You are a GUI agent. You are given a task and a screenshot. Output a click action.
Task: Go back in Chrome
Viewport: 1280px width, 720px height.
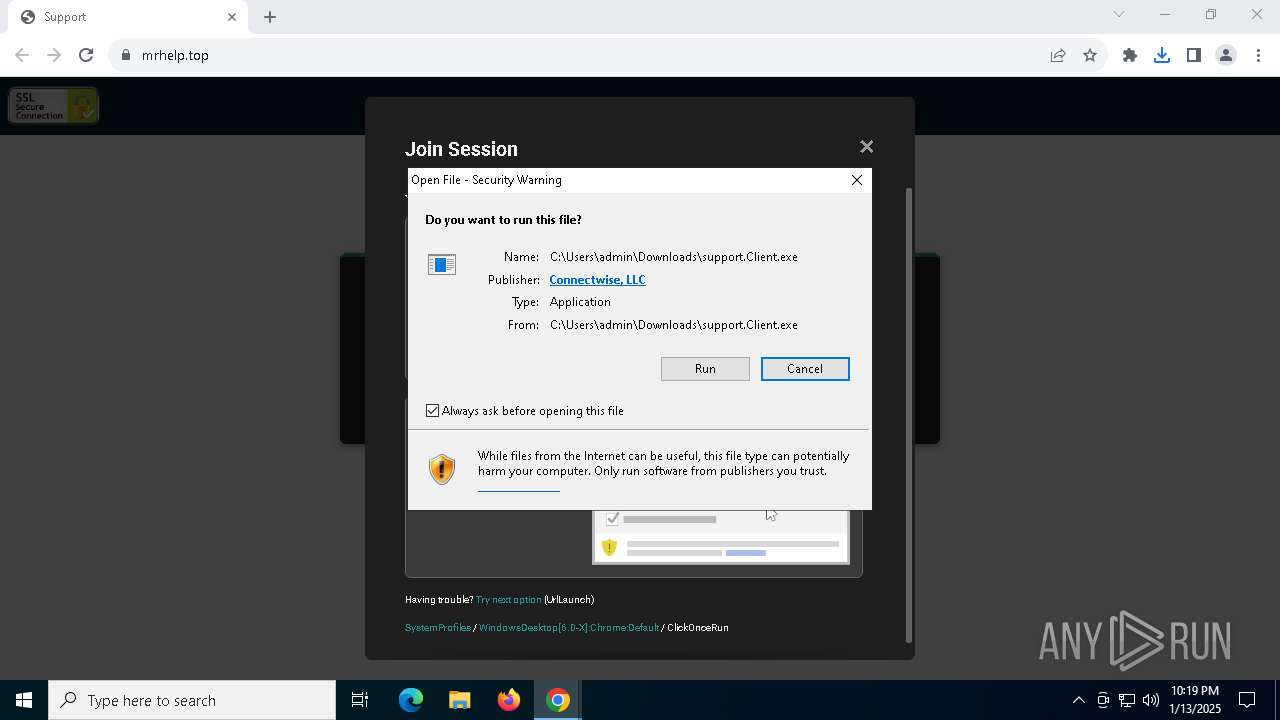click(x=22, y=55)
